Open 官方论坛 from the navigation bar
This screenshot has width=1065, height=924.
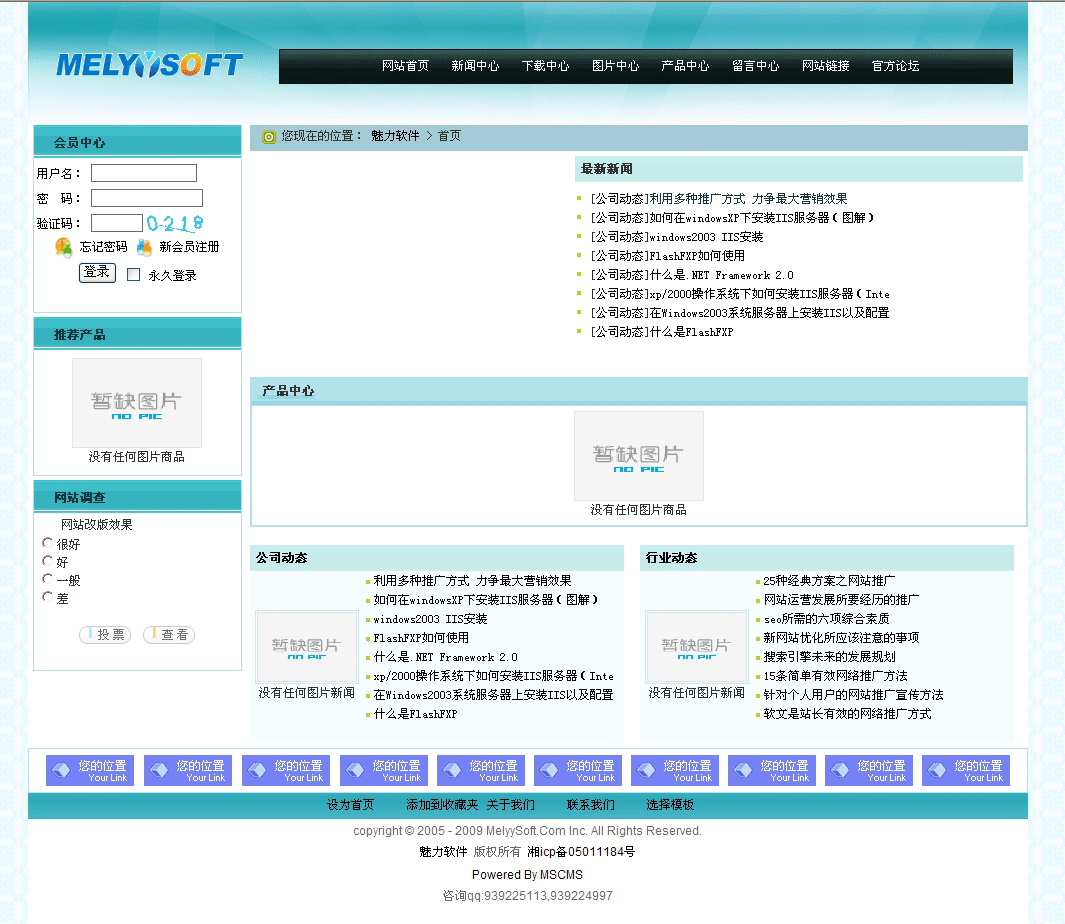pyautogui.click(x=895, y=66)
